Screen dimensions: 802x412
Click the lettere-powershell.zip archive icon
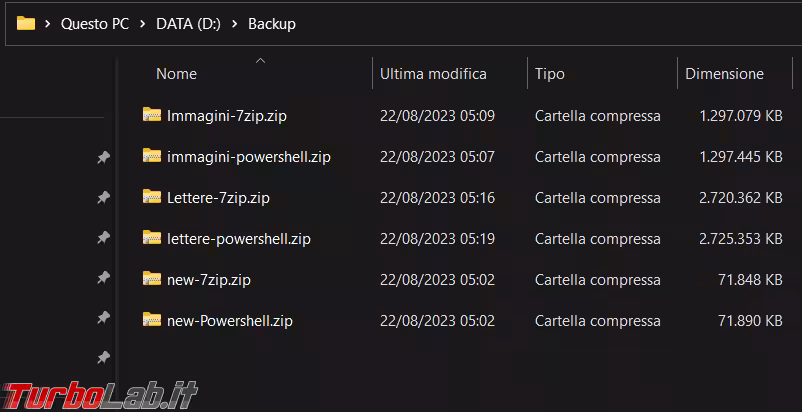(x=152, y=238)
